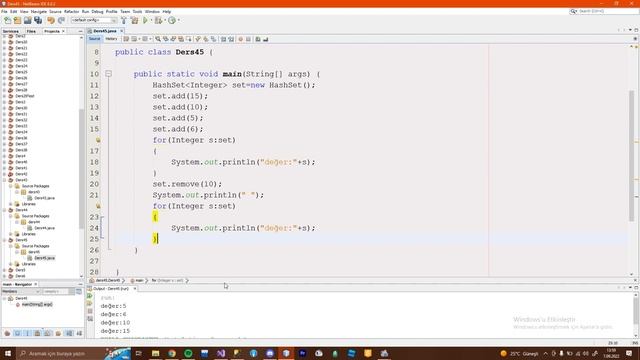Click the Comment icon in editor toolbar

tap(258, 39)
